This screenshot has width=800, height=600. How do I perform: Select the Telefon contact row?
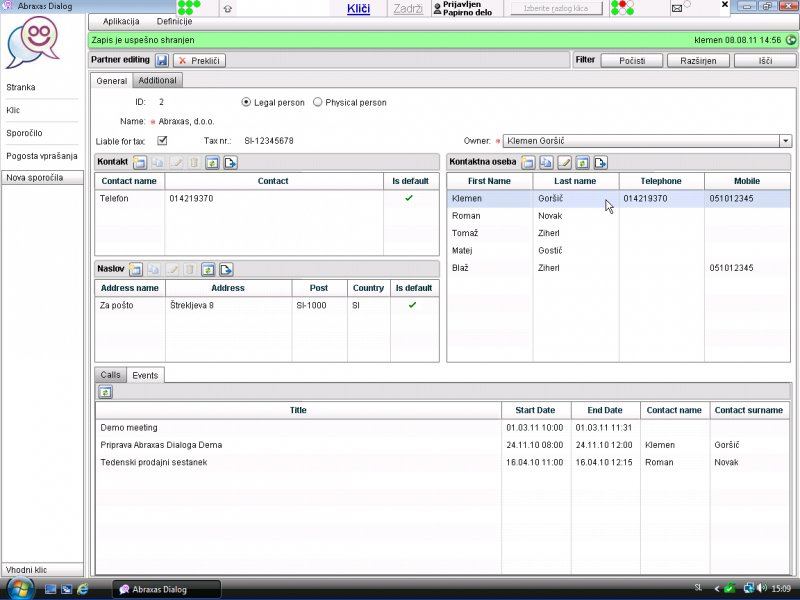tap(267, 198)
